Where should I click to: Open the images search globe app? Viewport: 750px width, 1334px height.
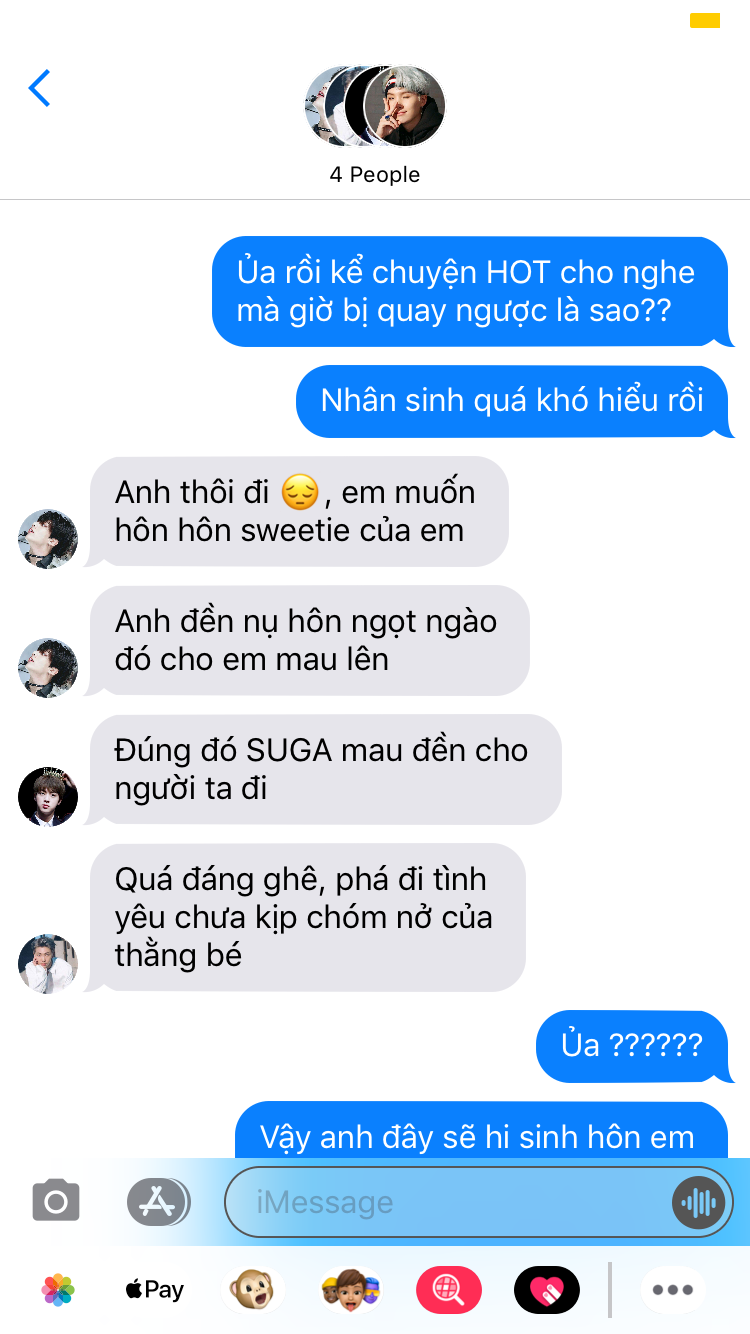click(448, 1290)
